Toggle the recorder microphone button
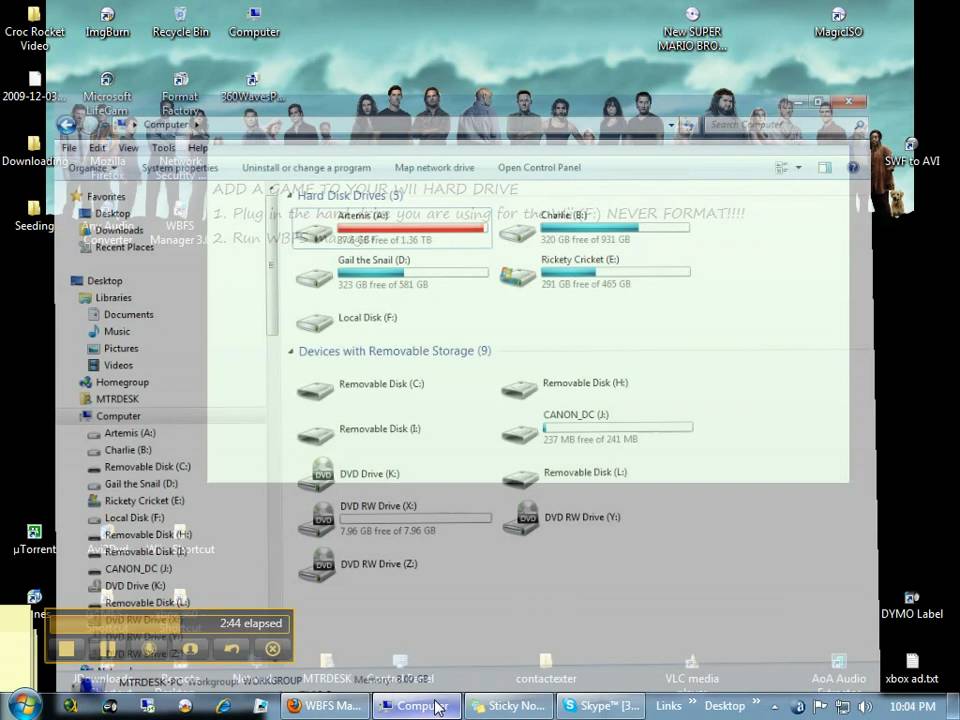Screen dimensions: 960x720 149,648
